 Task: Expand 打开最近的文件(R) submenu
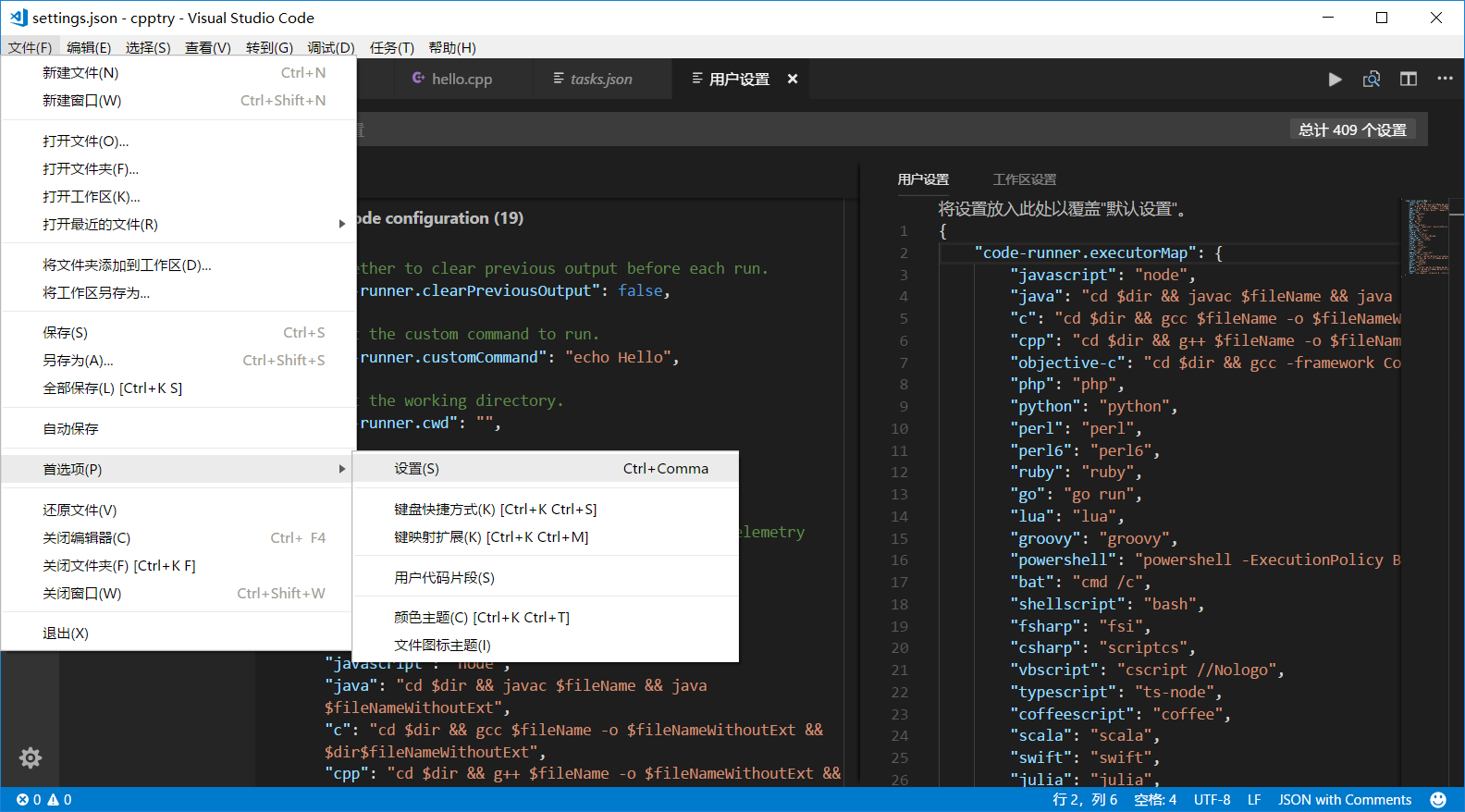(x=179, y=225)
